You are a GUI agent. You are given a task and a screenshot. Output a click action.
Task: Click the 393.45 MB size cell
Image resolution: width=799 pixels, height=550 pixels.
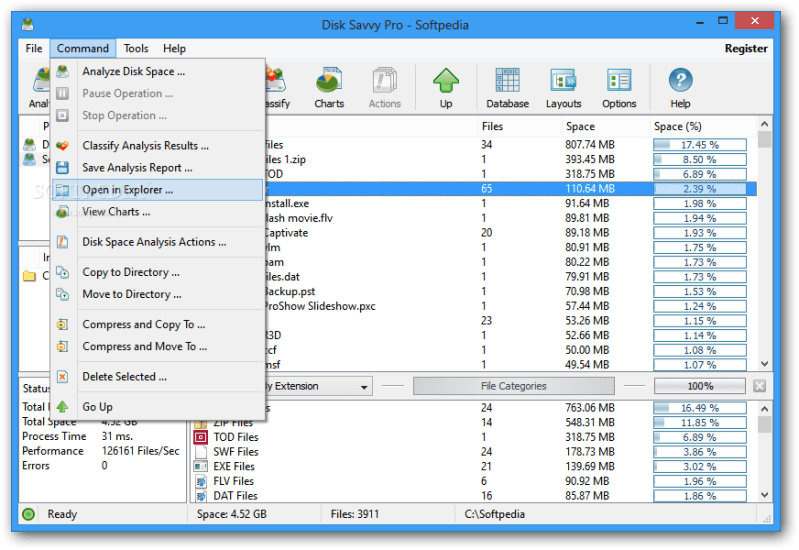(x=590, y=160)
